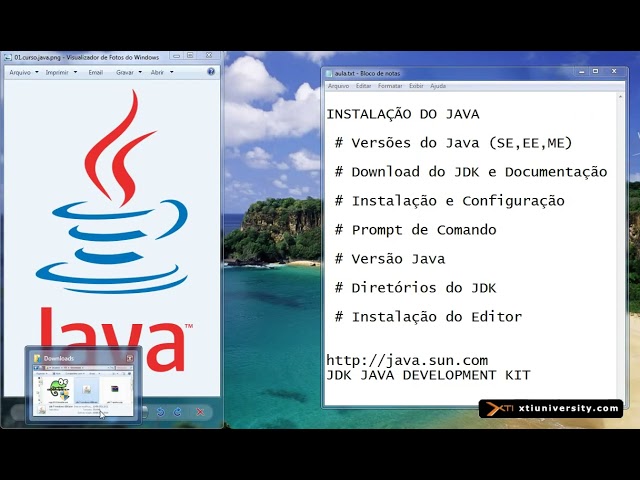The height and width of the screenshot is (480, 640).
Task: Click the '# Instalação do Editor' line
Action: 428,317
